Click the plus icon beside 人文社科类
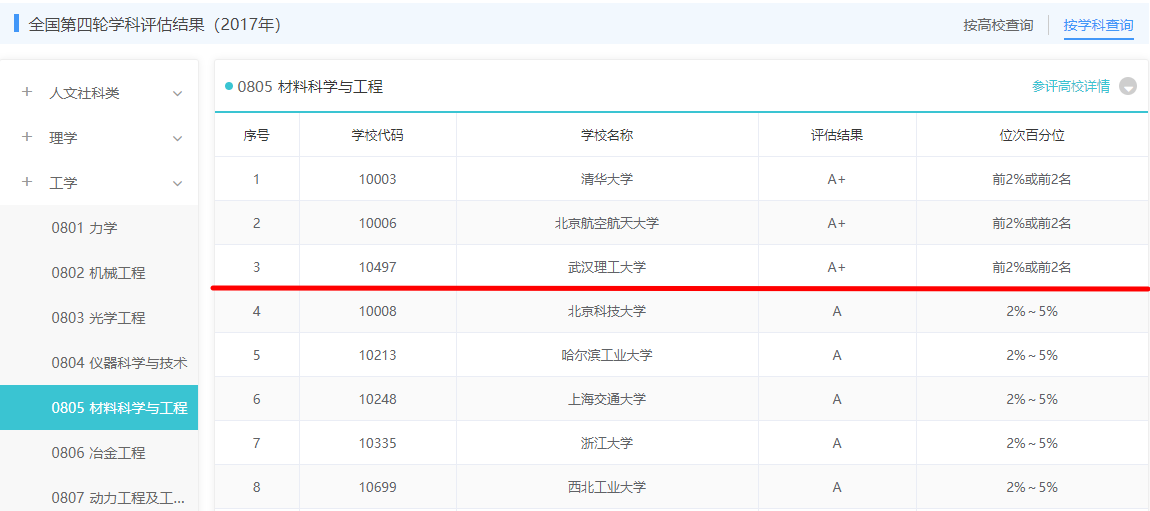Viewport: 1150px width, 511px height. [x=27, y=92]
